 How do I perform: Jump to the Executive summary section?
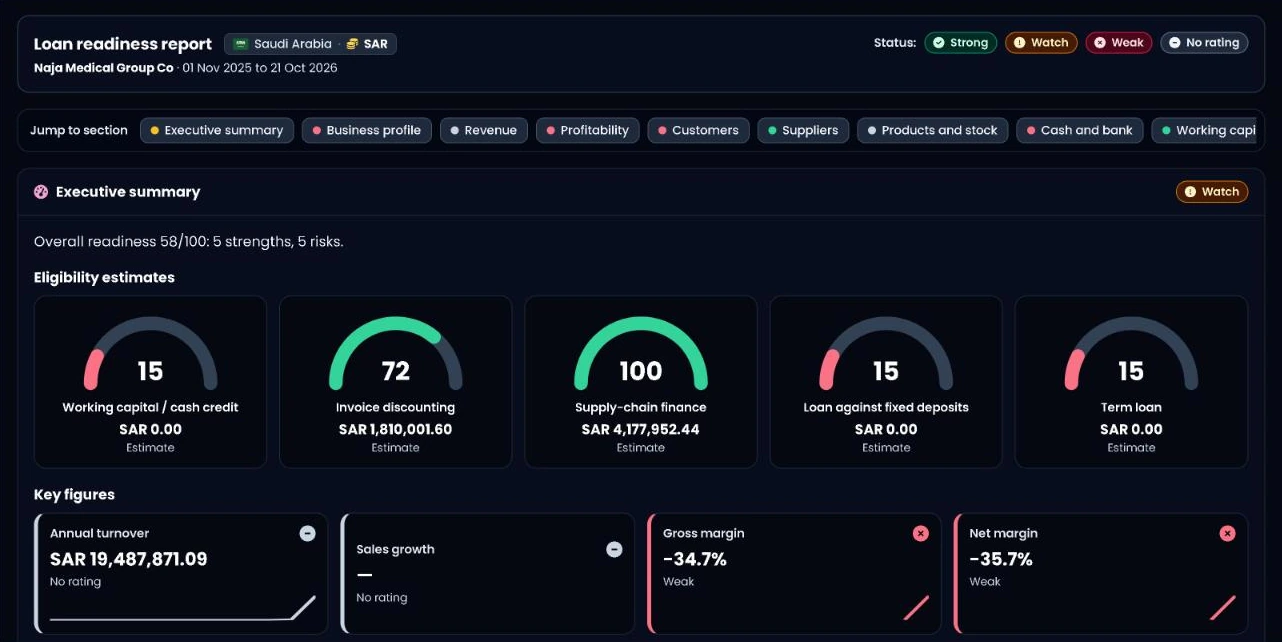pyautogui.click(x=217, y=131)
